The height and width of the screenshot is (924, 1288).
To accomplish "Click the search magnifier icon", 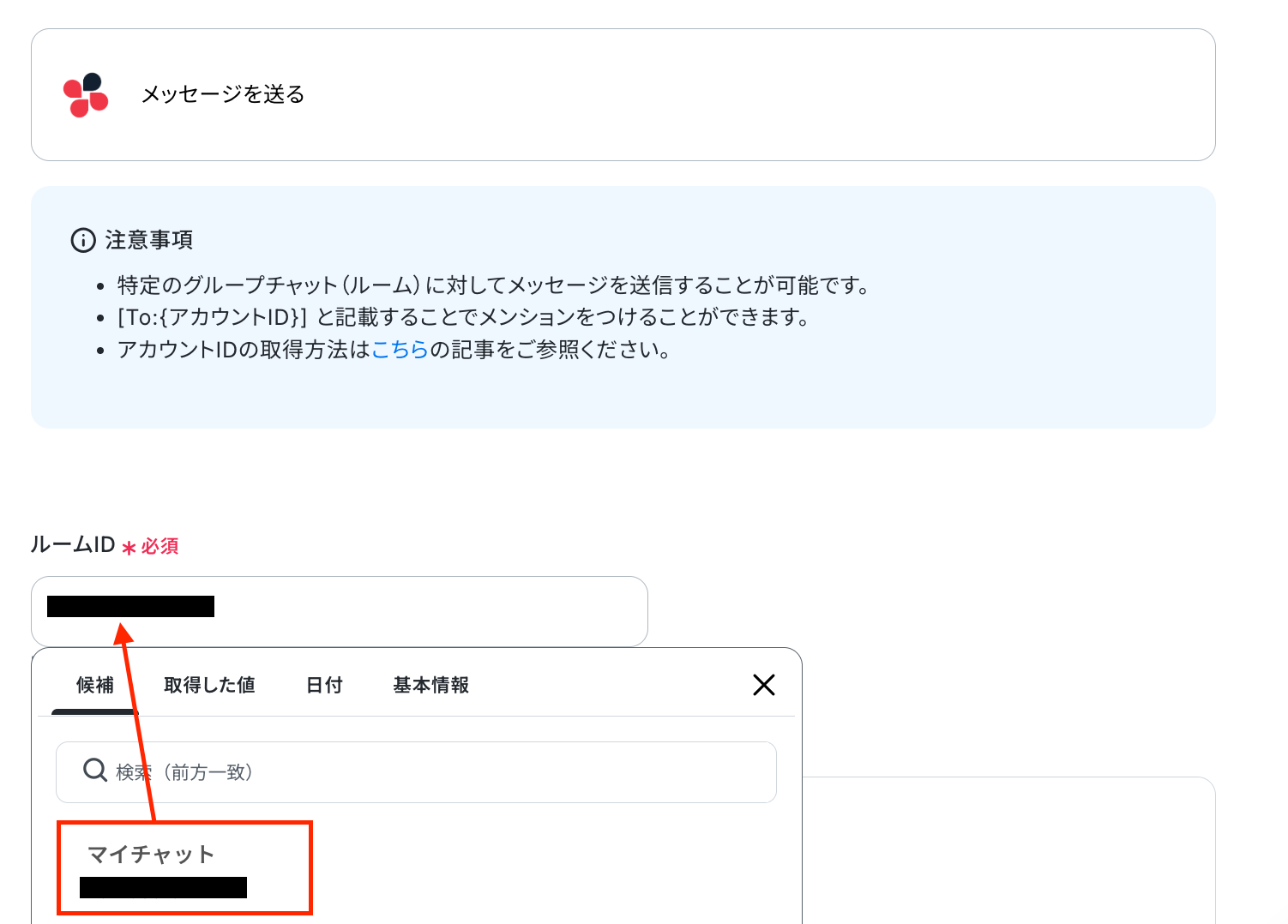I will tap(95, 771).
